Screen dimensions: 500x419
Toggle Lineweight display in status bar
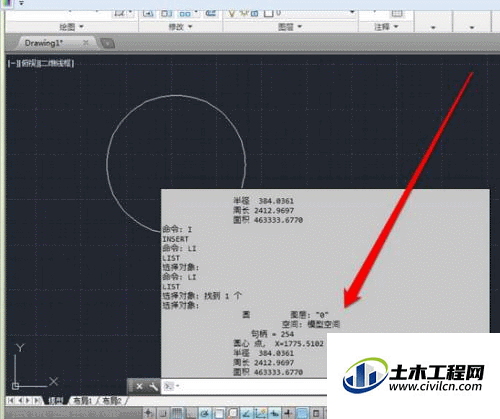(x=288, y=413)
